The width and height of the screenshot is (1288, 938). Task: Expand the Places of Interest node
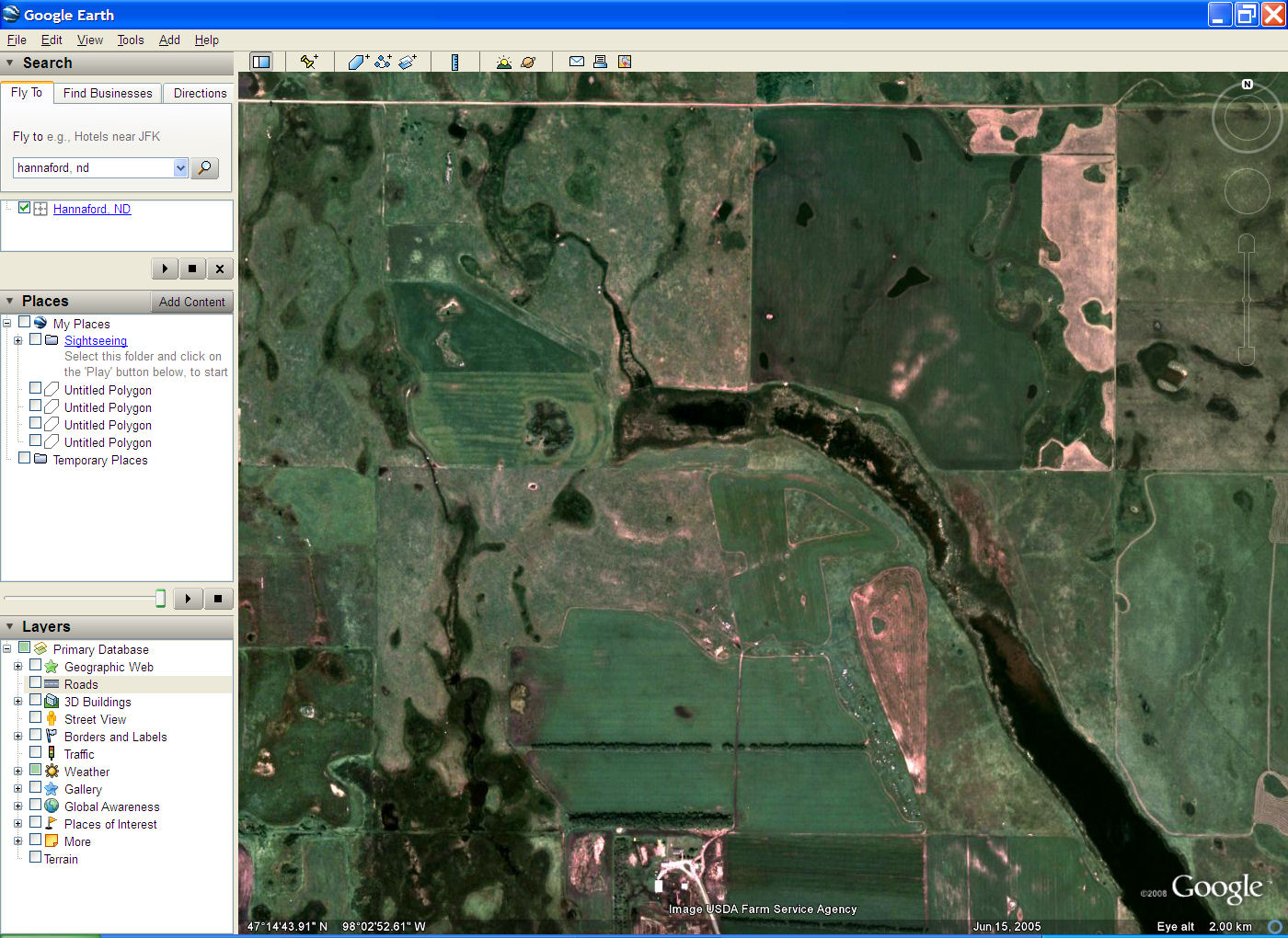point(17,823)
